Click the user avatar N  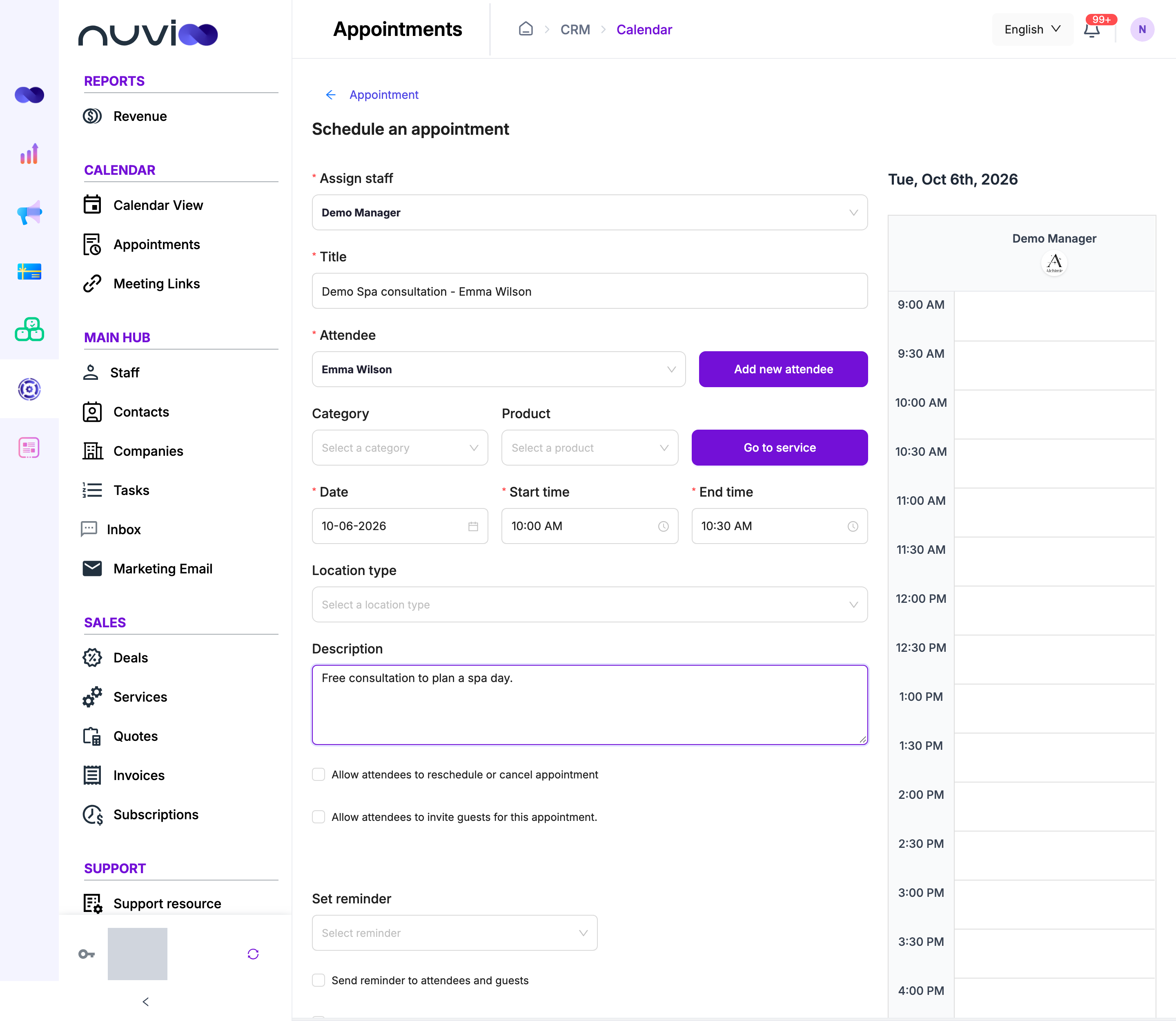point(1143,30)
